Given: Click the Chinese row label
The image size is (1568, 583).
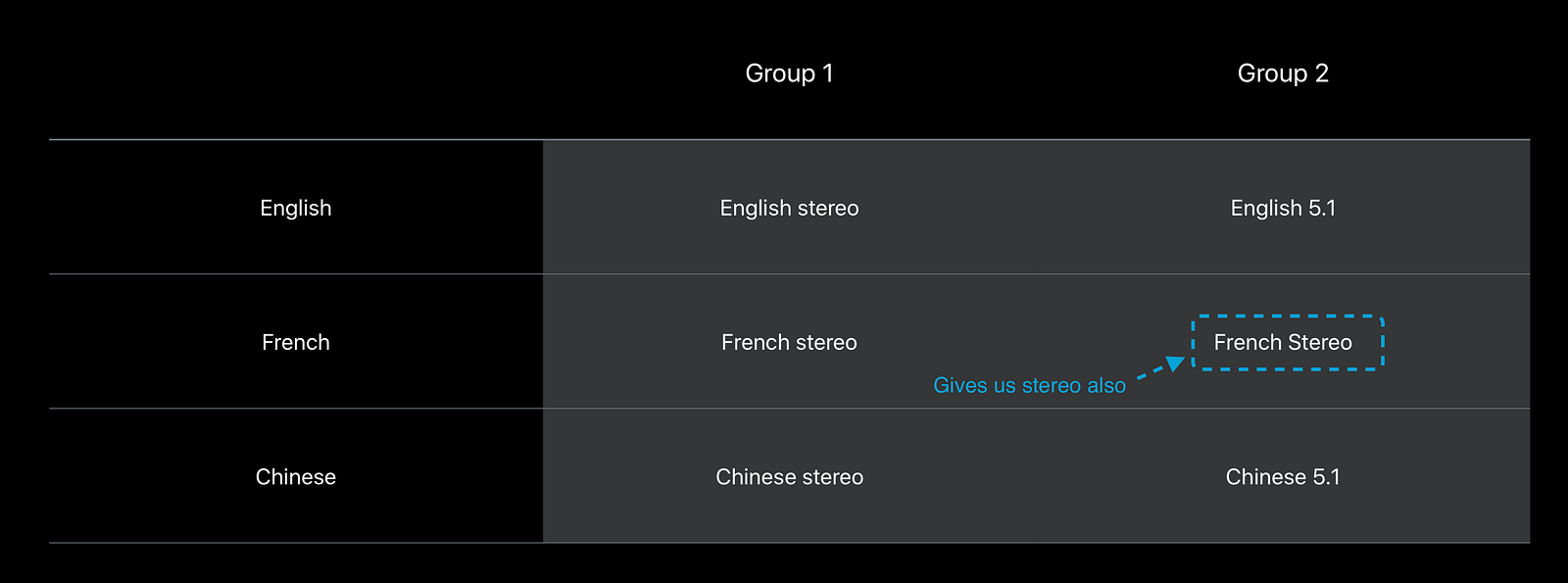Looking at the screenshot, I should [x=295, y=477].
